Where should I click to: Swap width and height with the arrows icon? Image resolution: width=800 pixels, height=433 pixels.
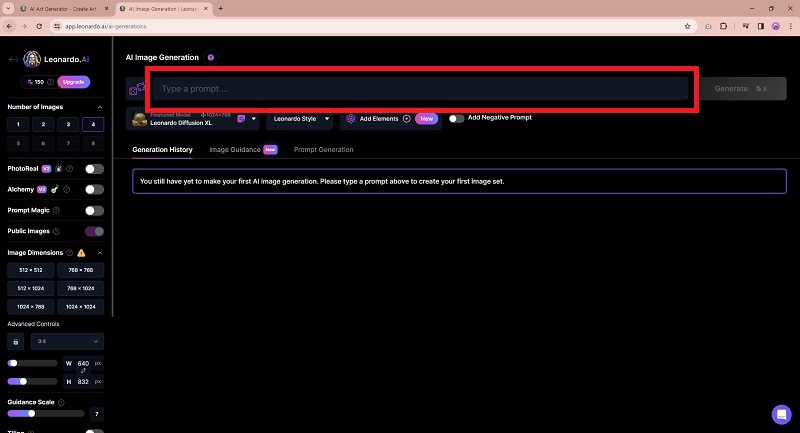[x=83, y=371]
